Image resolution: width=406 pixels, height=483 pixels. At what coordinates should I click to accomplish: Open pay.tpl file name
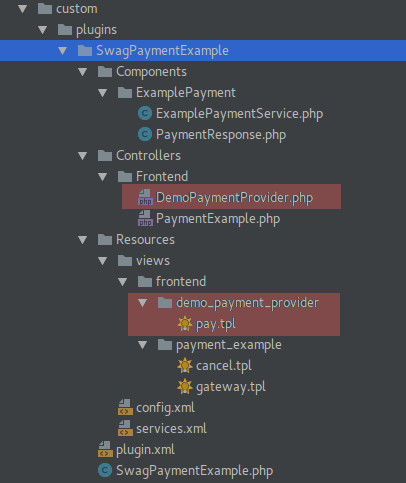(216, 324)
